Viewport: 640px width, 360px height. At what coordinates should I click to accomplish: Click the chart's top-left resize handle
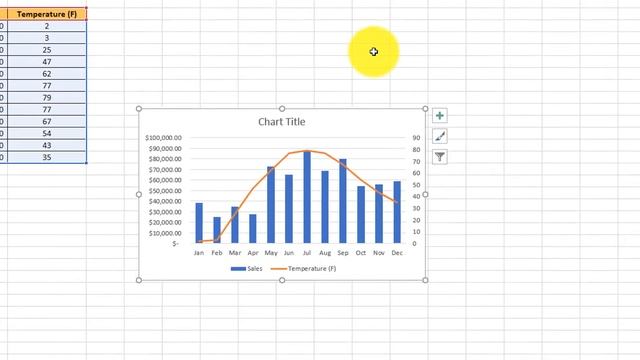click(139, 109)
